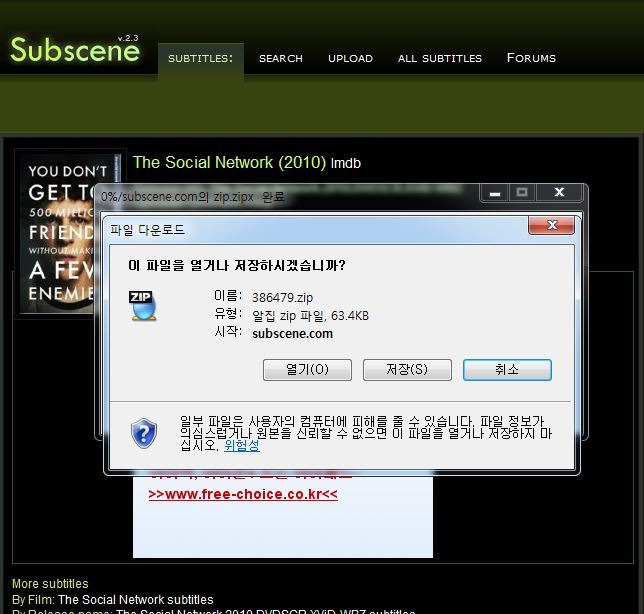Click the More subtitles heading
Viewport: 644px width, 614px height.
[x=50, y=584]
